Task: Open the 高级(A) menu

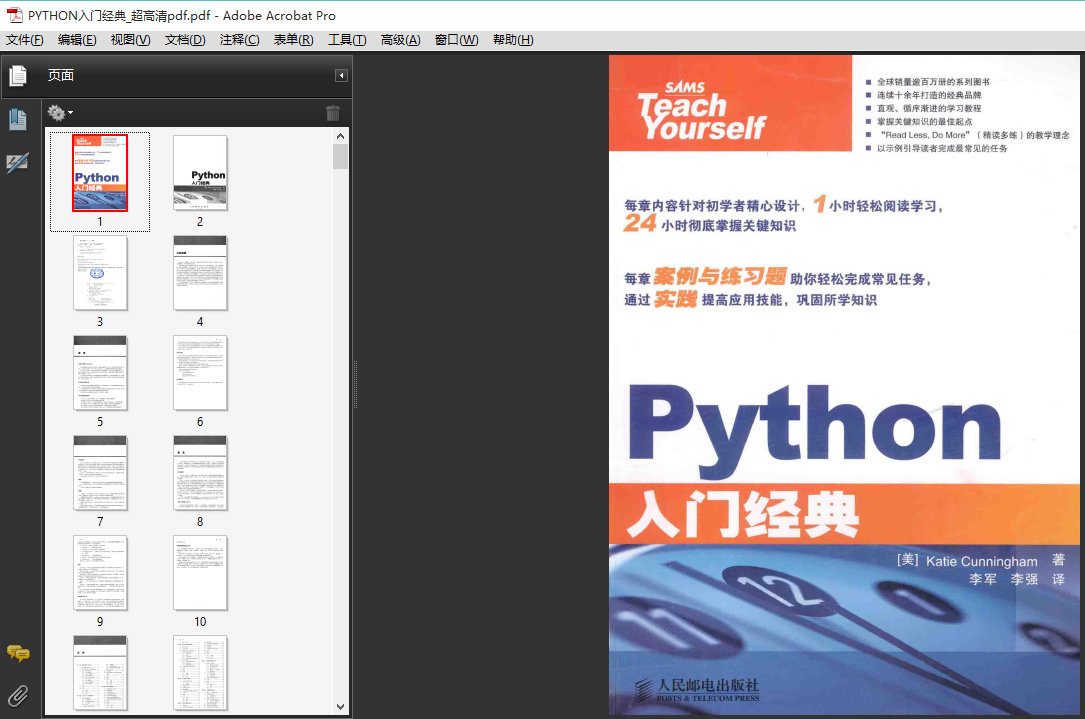Action: [400, 40]
